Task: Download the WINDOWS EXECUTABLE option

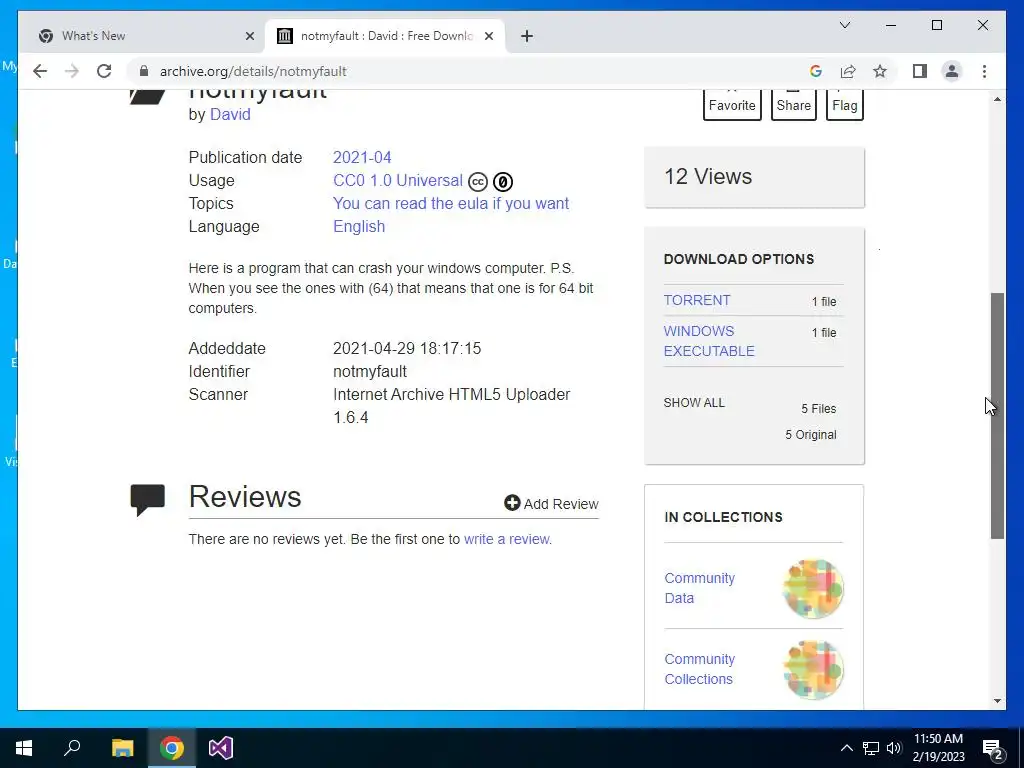Action: 709,341
